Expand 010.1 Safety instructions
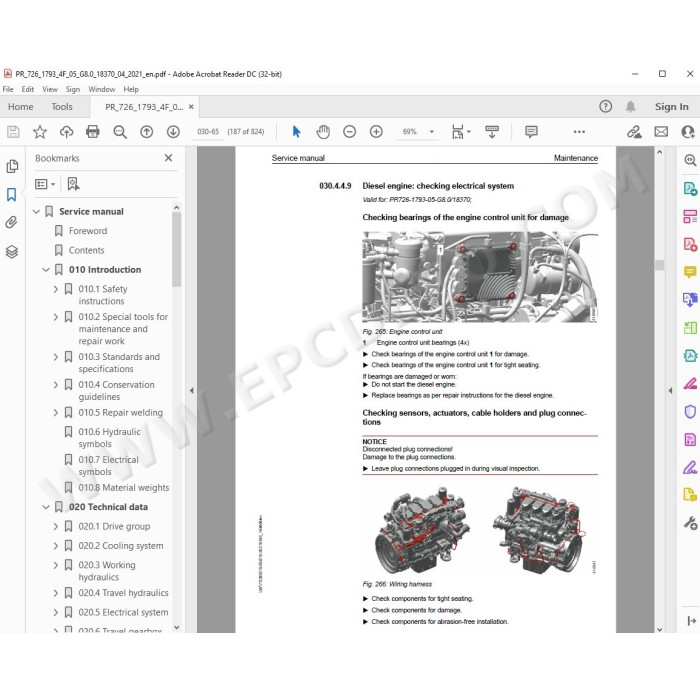Viewport: 700px width, 700px height. [55, 289]
